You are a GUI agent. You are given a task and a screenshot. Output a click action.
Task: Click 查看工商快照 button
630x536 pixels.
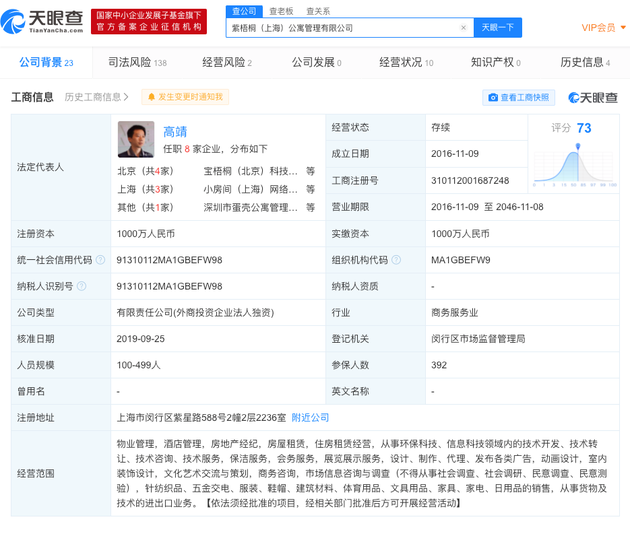point(519,97)
